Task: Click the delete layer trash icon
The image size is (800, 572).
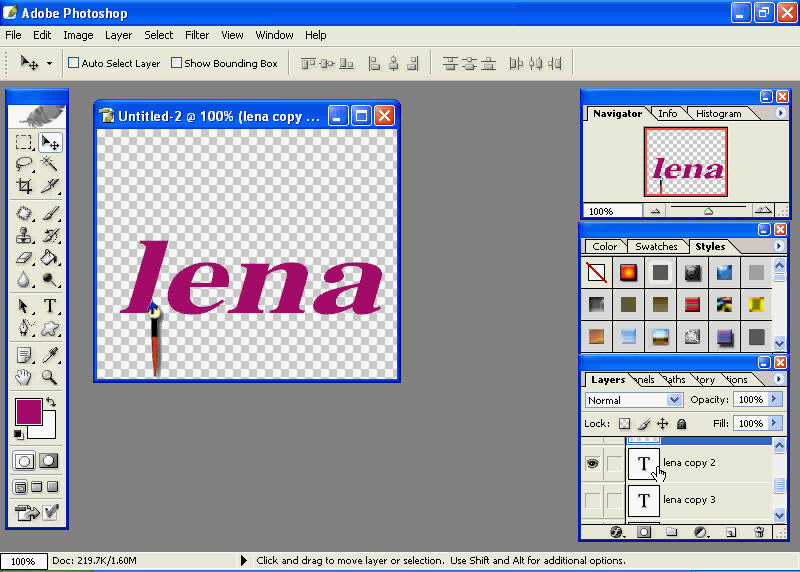Action: point(759,532)
